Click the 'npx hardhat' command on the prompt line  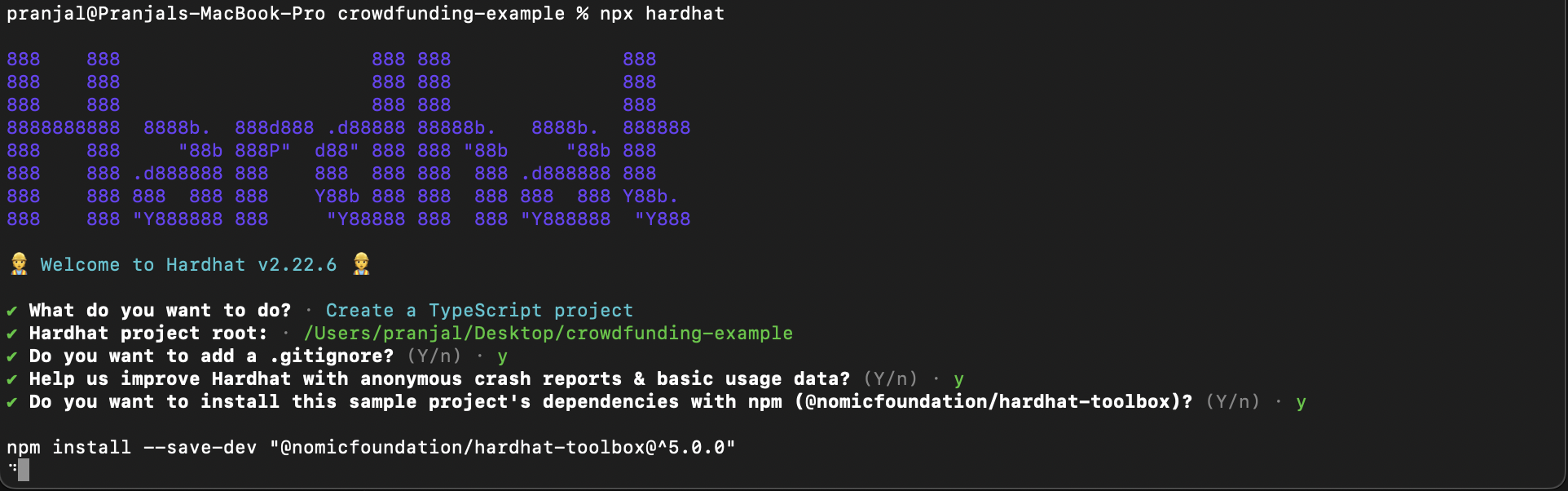[x=662, y=14]
